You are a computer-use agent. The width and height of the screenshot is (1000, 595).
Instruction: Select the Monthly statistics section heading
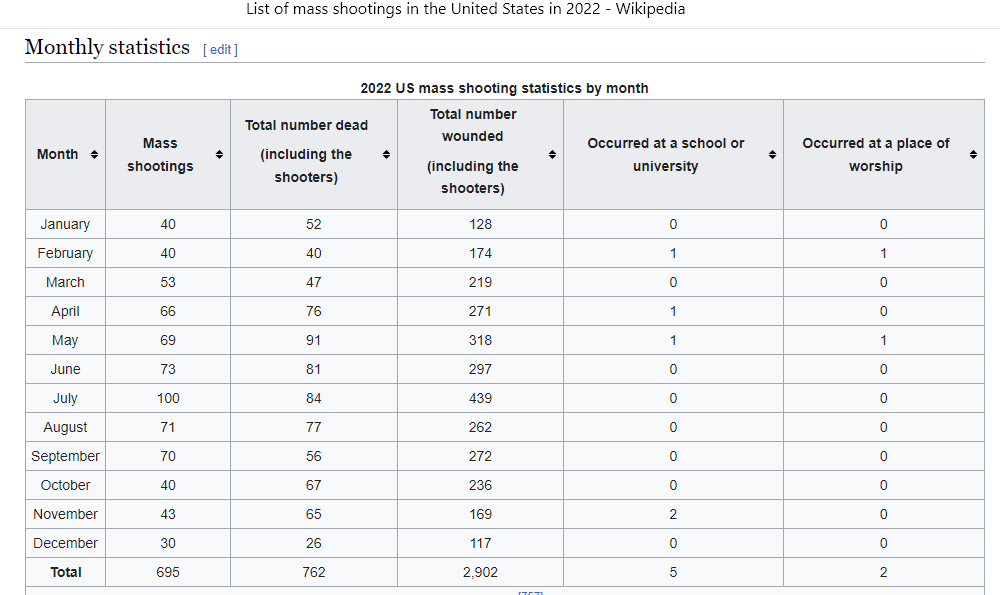107,47
